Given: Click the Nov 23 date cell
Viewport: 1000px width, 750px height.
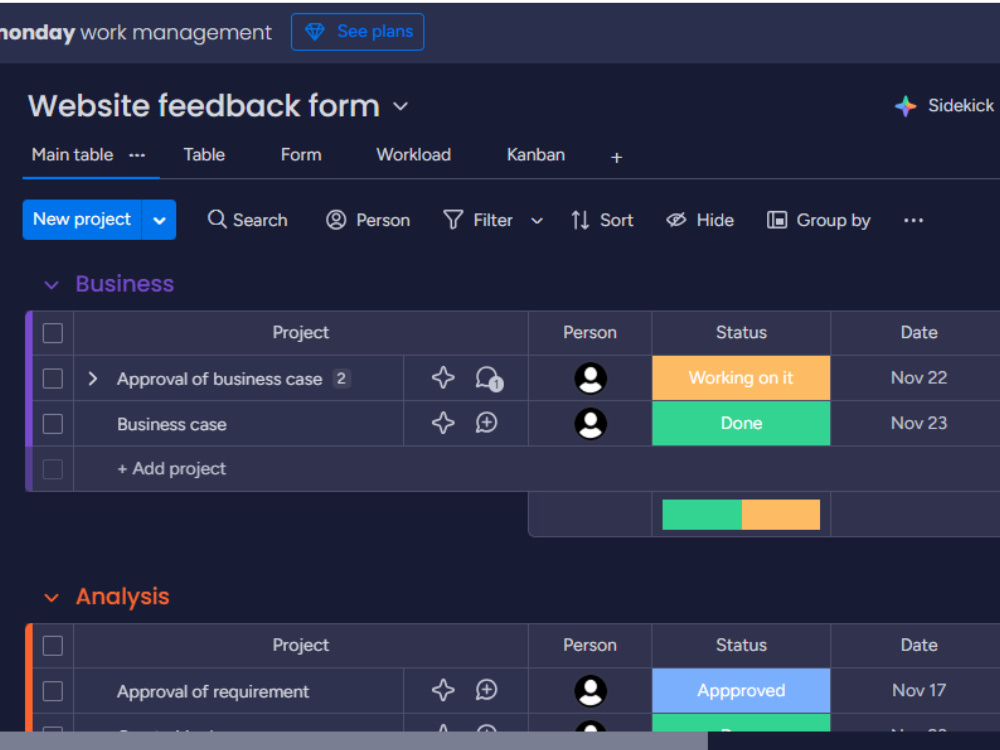Looking at the screenshot, I should (x=918, y=423).
